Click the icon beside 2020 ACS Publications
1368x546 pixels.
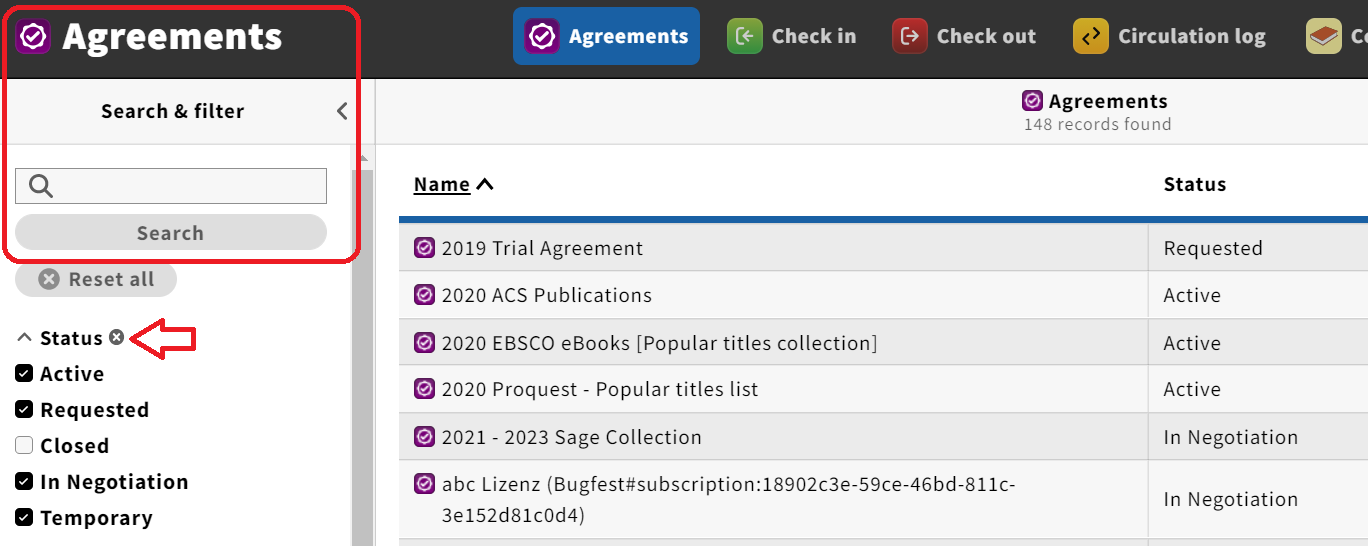(x=425, y=295)
